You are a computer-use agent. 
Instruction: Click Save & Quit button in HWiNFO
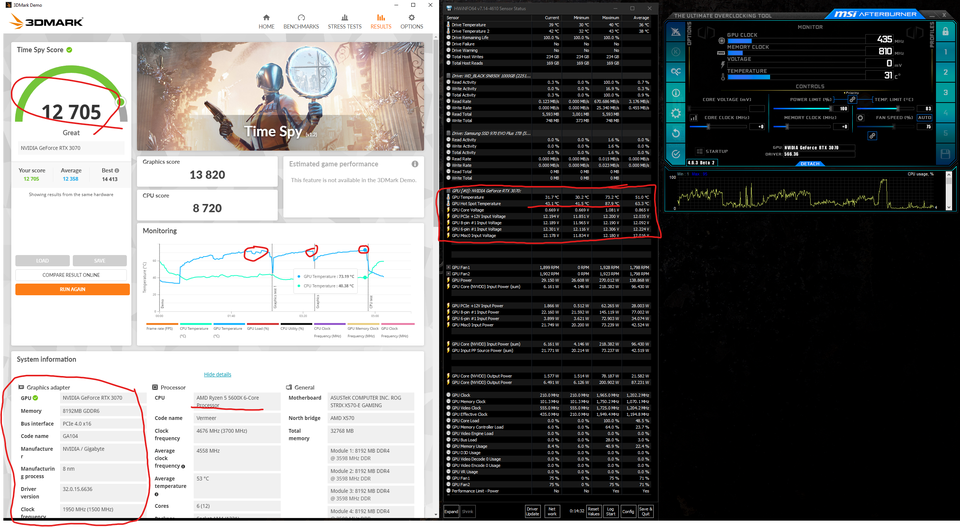click(x=645, y=511)
